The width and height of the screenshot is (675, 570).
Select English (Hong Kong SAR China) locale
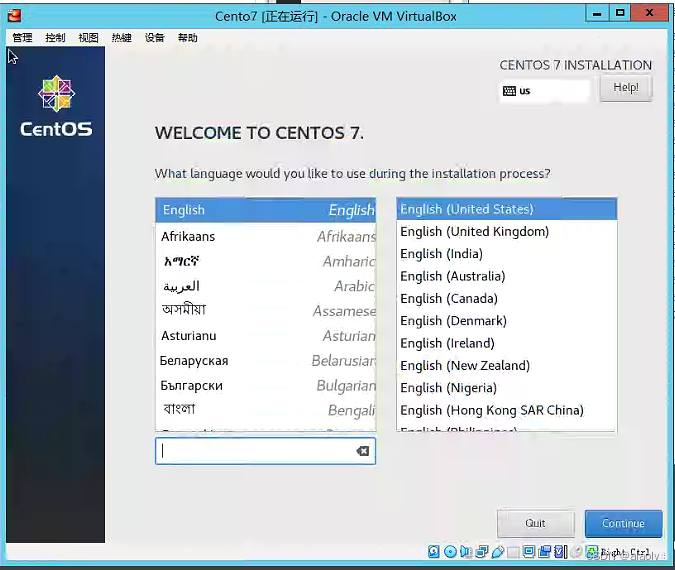pos(507,410)
